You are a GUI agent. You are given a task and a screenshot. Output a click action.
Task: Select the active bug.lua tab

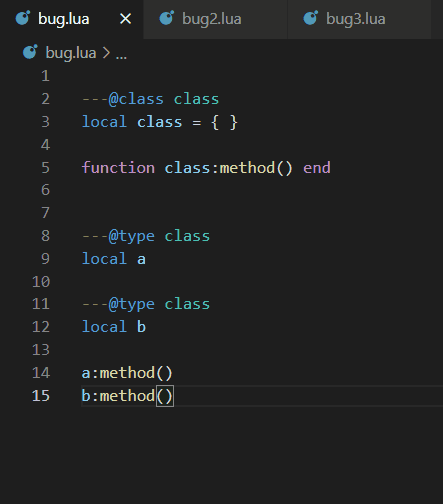72,19
